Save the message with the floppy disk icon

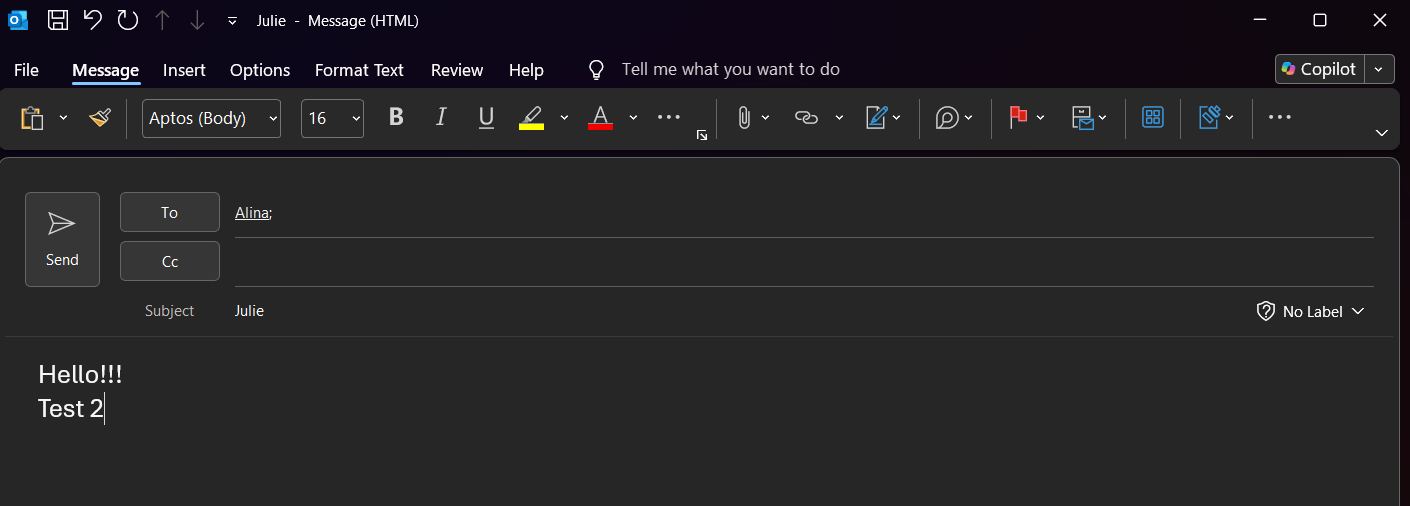tap(59, 20)
